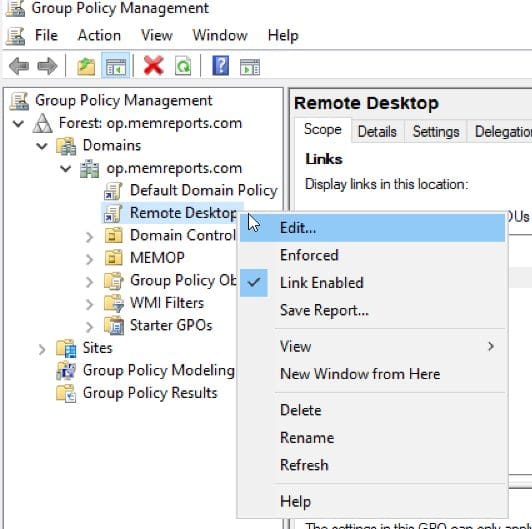Open the View menu in menu bar
The height and width of the screenshot is (529, 532).
click(x=157, y=35)
